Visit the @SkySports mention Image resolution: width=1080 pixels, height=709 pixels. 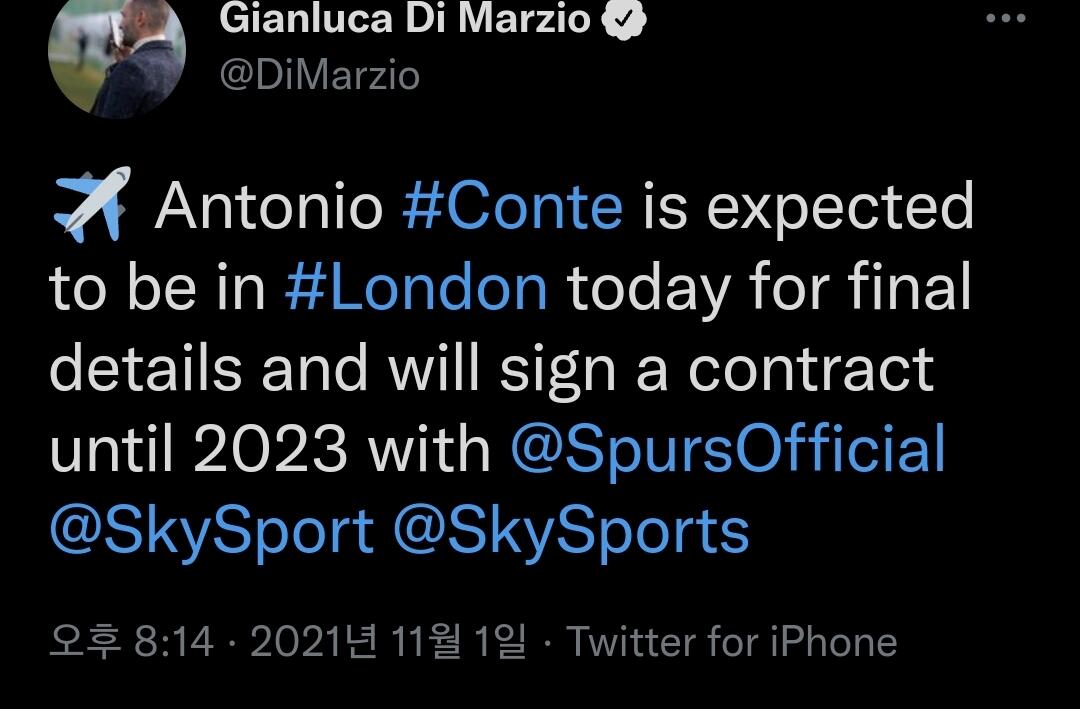(x=571, y=532)
